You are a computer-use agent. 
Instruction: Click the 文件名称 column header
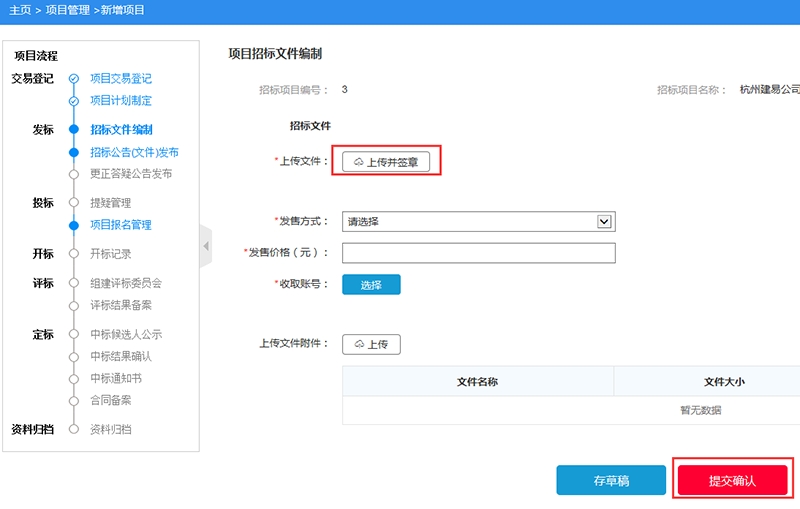point(477,382)
